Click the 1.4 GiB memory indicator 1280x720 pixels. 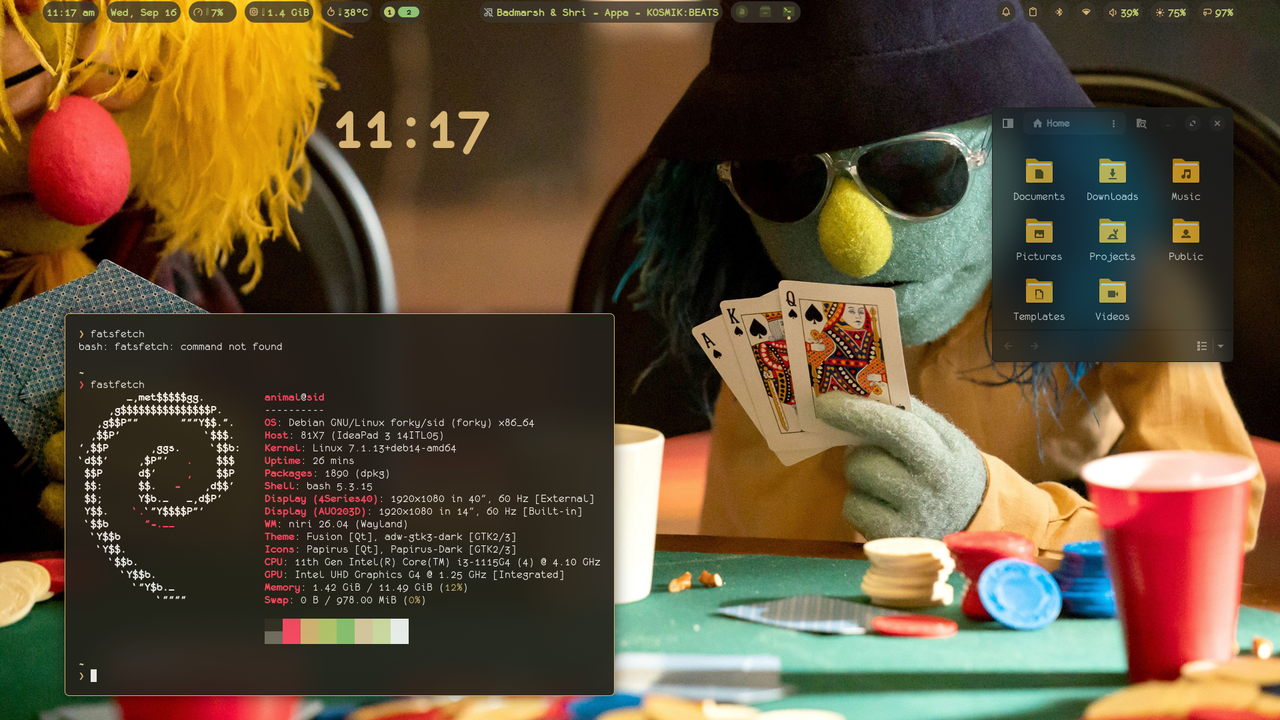(x=280, y=12)
